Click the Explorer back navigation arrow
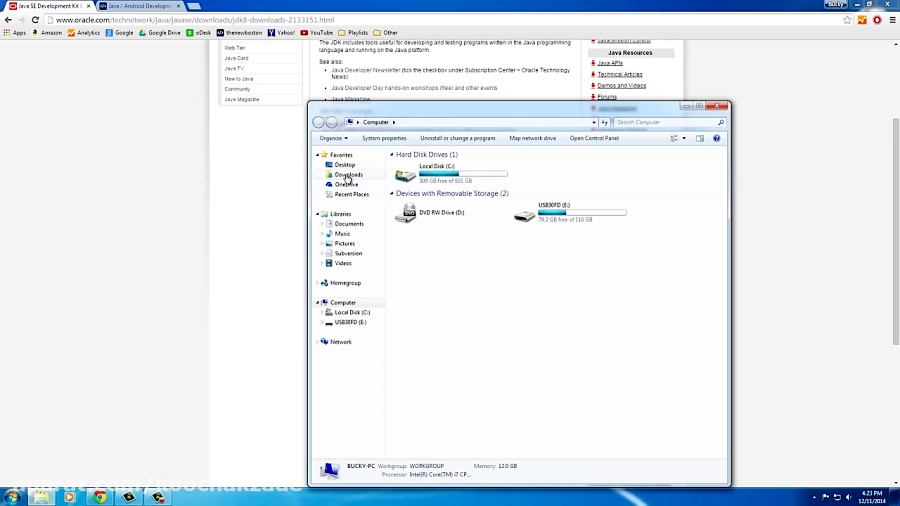Image resolution: width=900 pixels, height=506 pixels. click(319, 122)
